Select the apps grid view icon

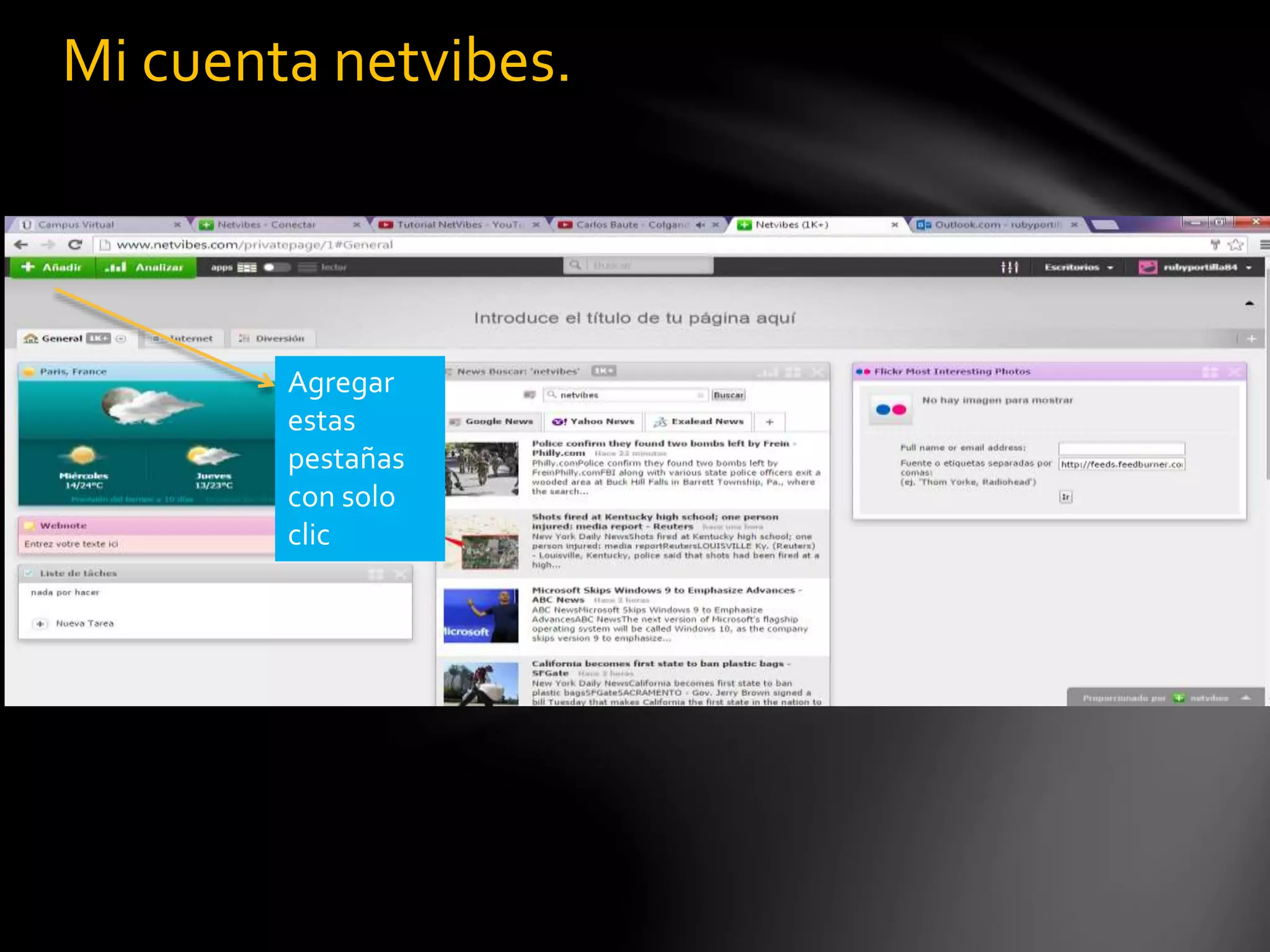[247, 268]
